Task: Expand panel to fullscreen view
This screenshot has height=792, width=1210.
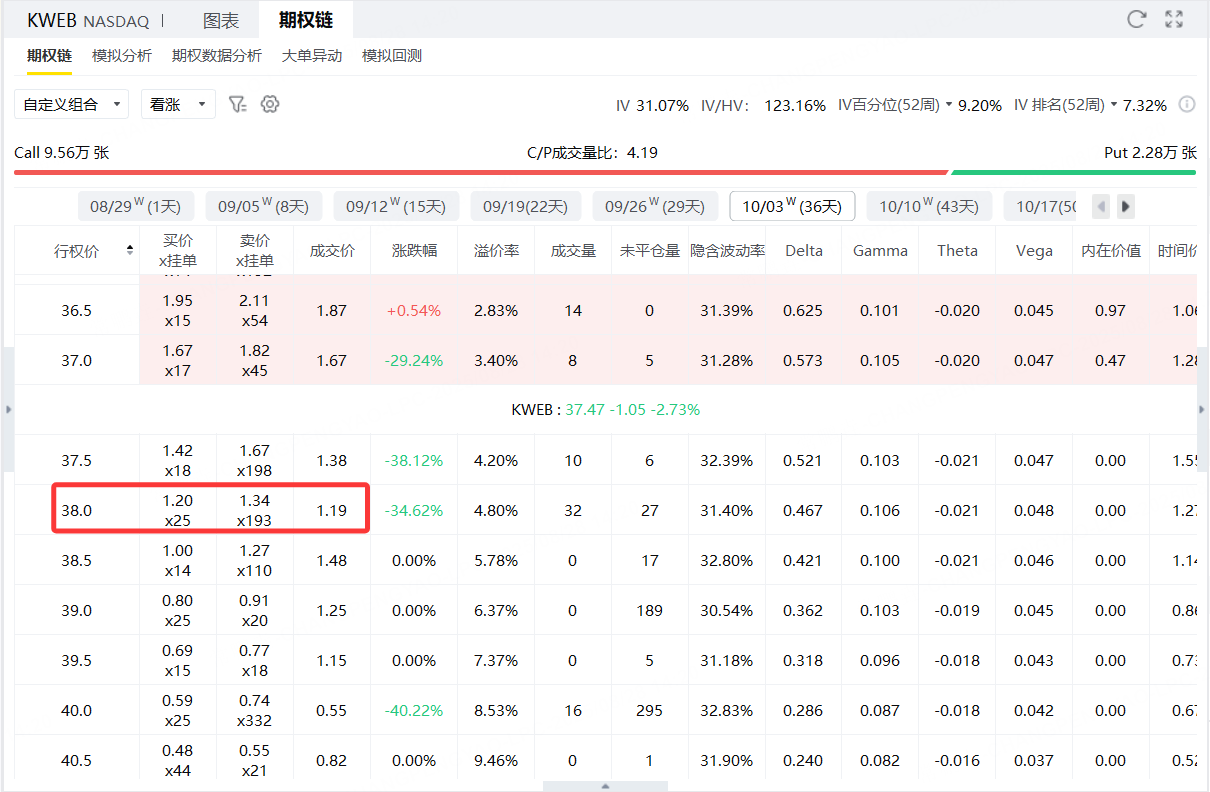Action: [x=1175, y=19]
